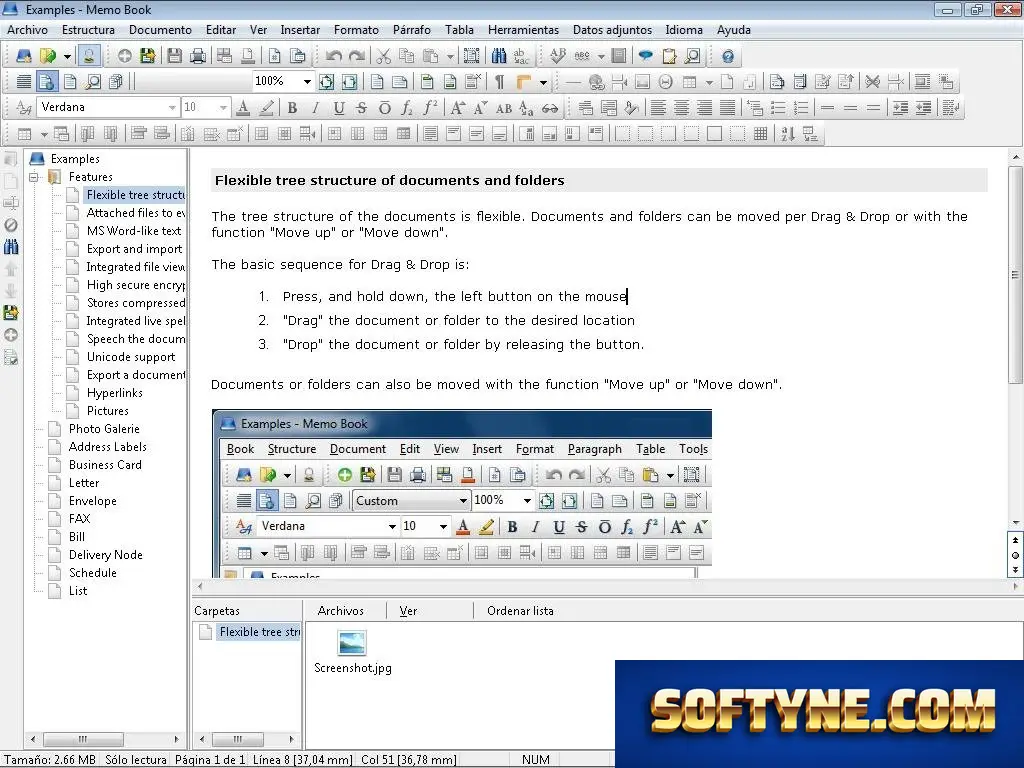
Task: Click the spell check AB checkmark icon
Action: [x=557, y=56]
